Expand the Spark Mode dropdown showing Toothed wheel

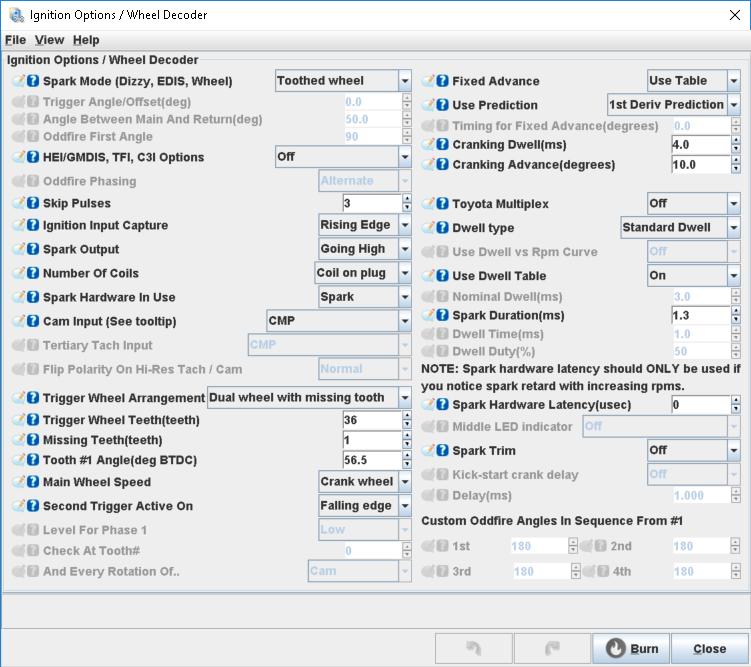click(x=404, y=81)
